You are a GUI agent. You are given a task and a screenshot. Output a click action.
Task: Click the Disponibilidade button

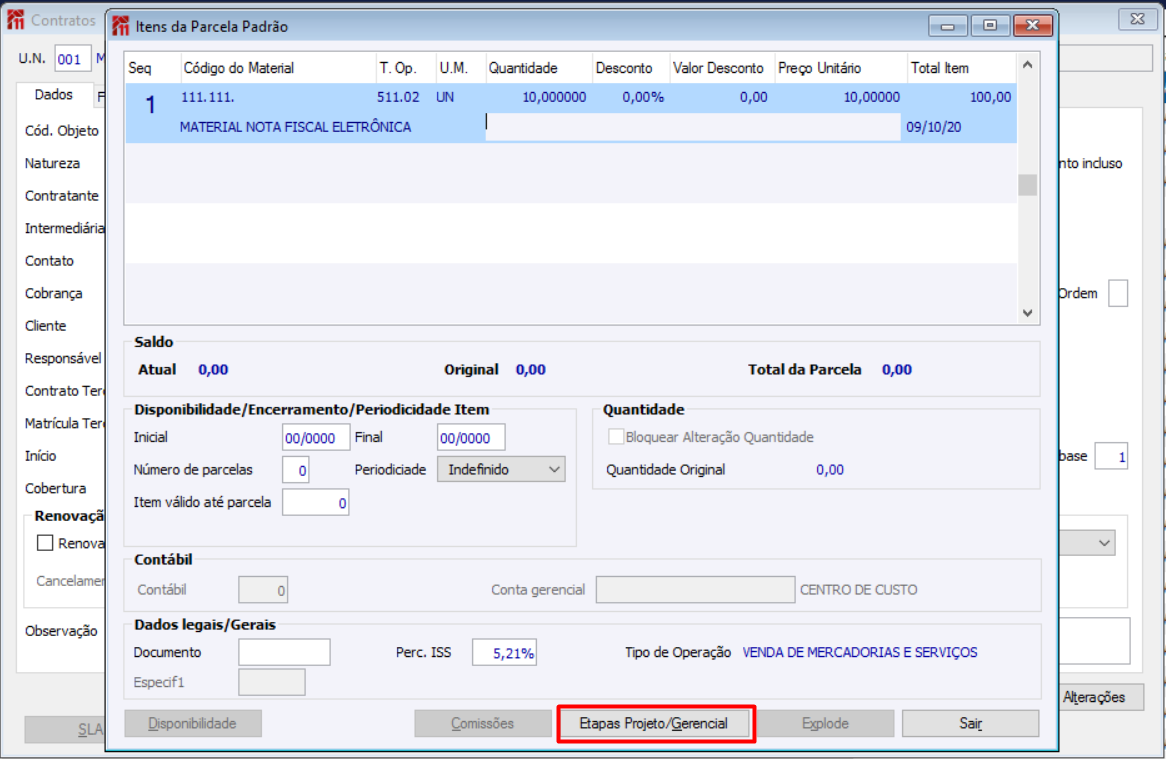pos(193,723)
